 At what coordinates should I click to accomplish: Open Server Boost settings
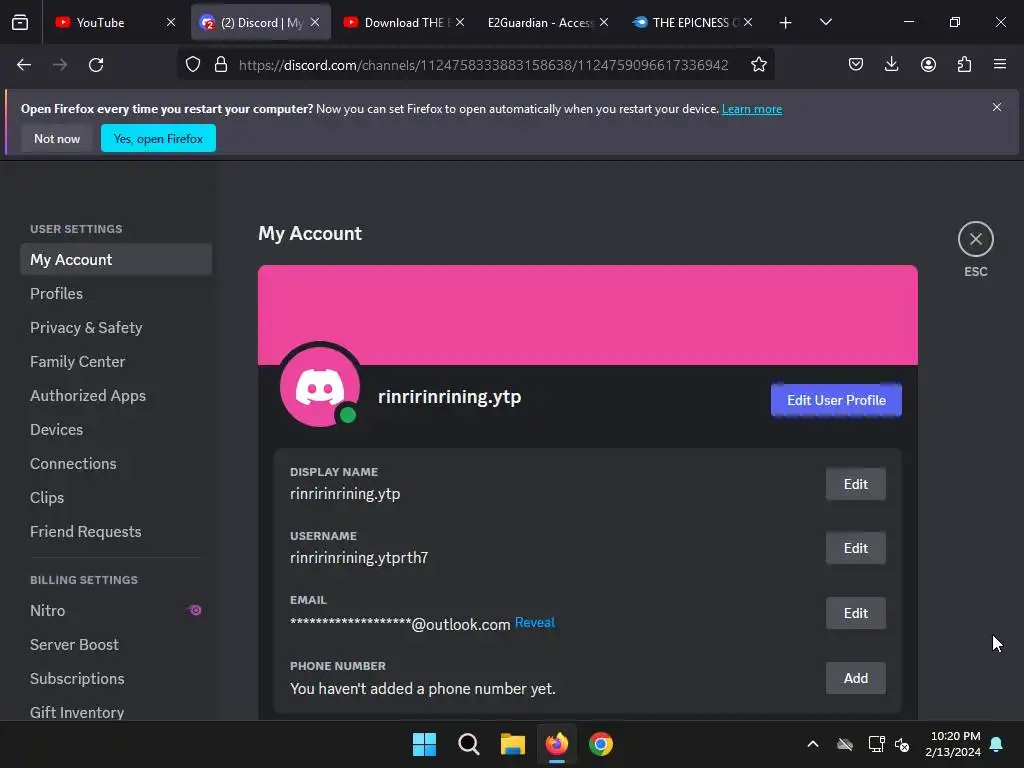point(116,645)
